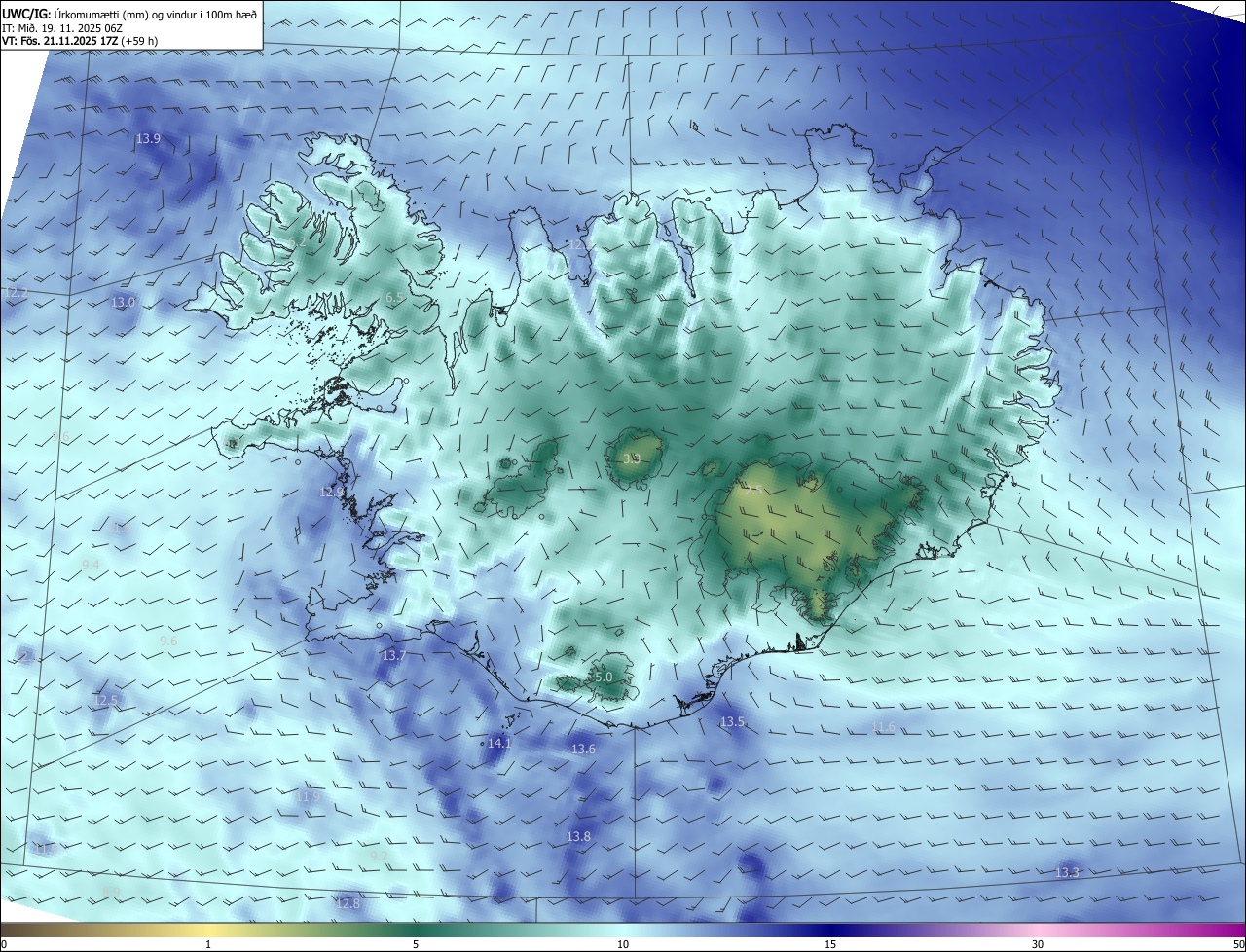Image resolution: width=1246 pixels, height=952 pixels.
Task: Click the 6.5 value label
Action: point(394,298)
